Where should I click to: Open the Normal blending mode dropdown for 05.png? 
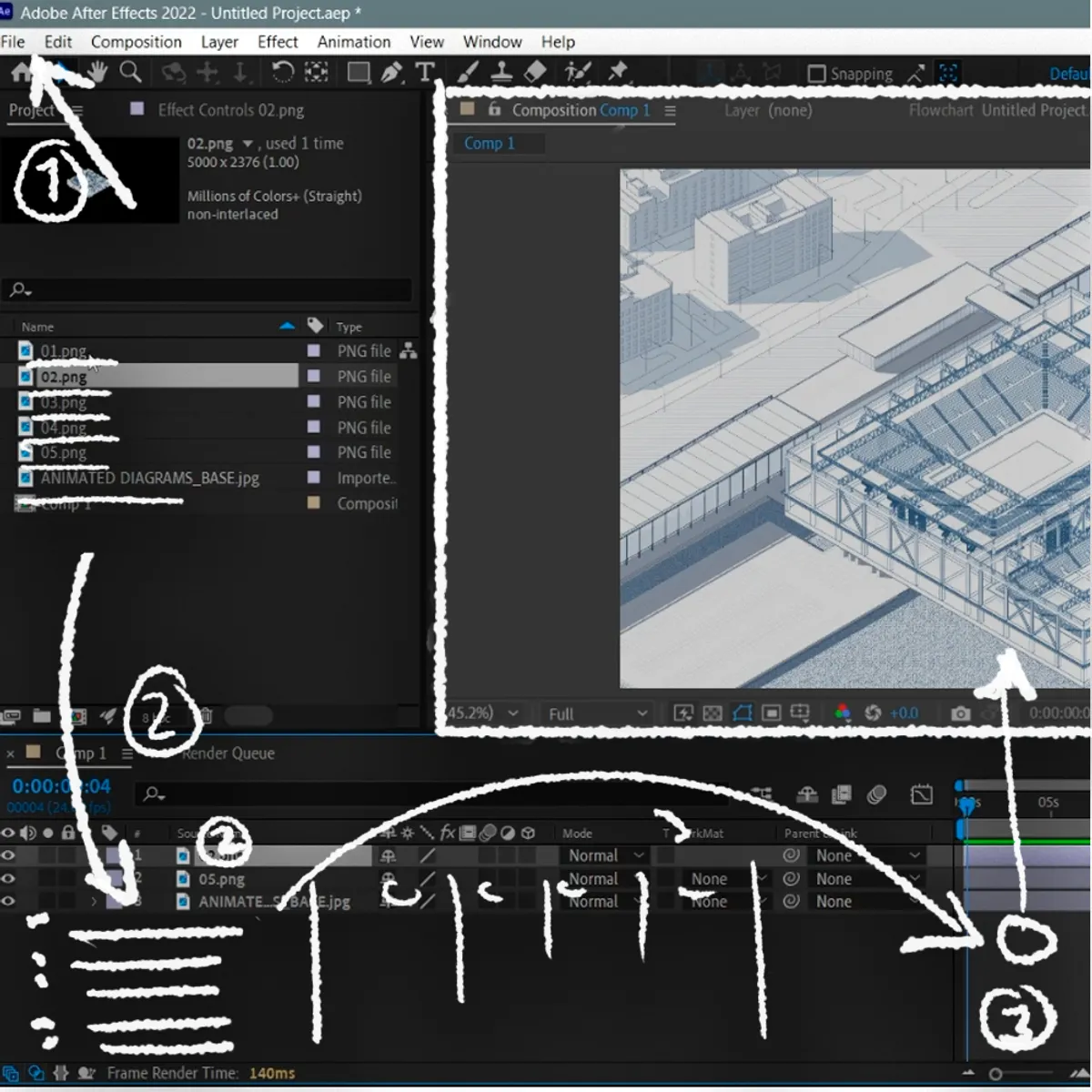click(x=605, y=878)
